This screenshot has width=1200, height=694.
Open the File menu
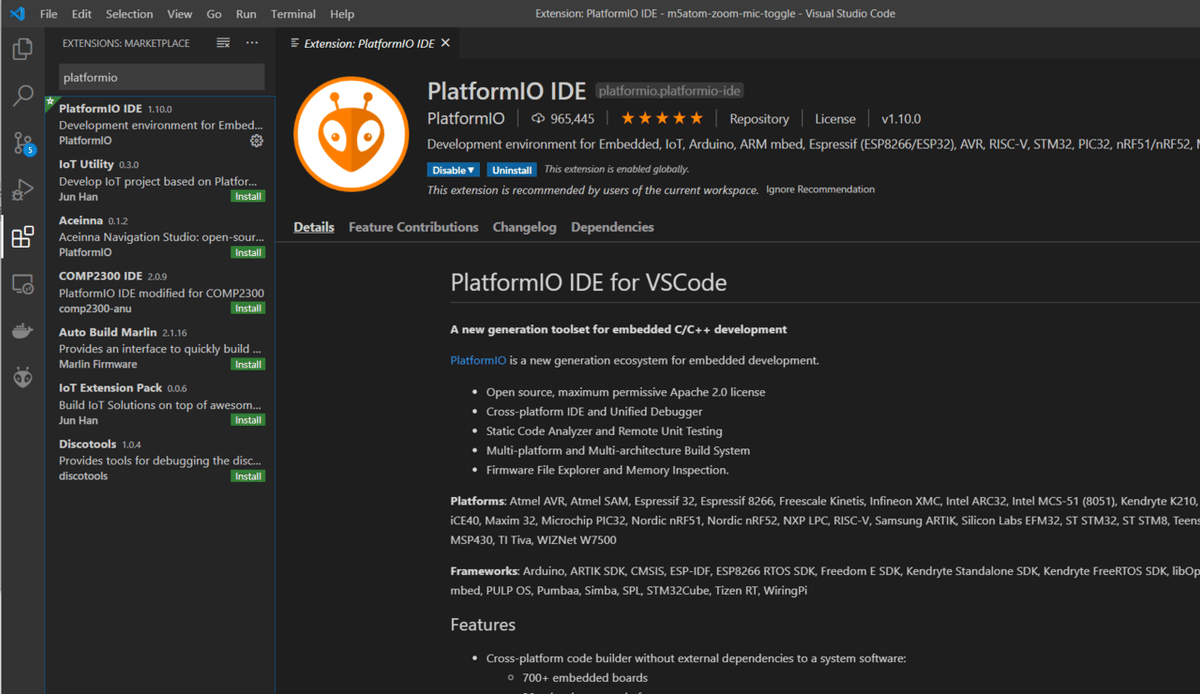click(x=49, y=14)
